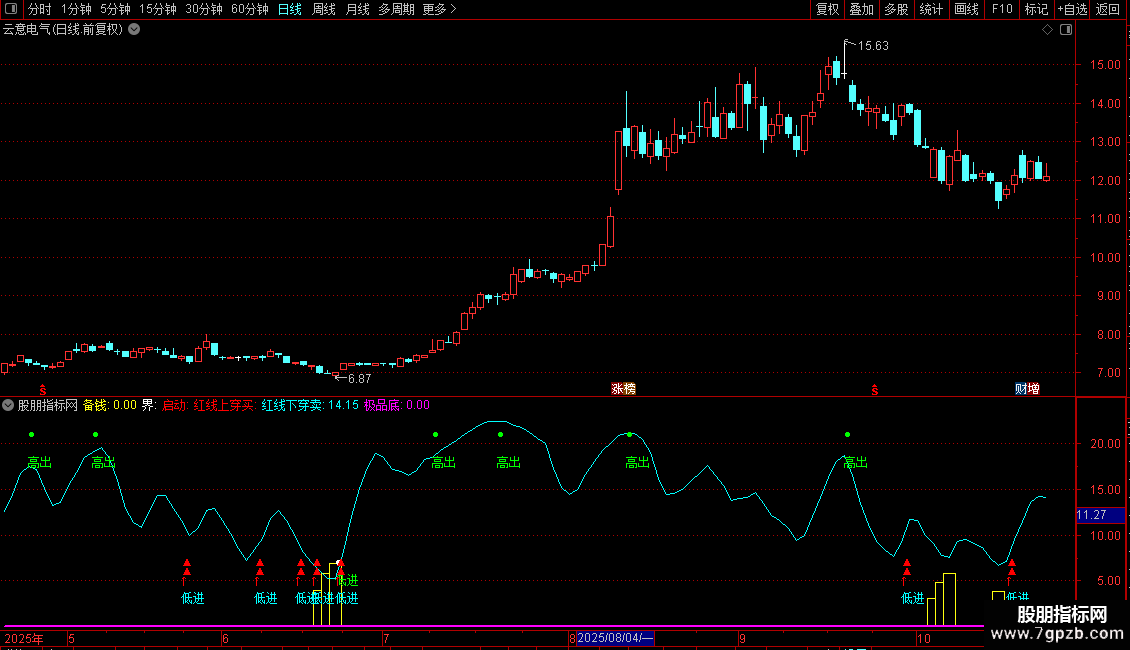This screenshot has width=1130, height=650.
Task: Toggle the left sidebar panel icon
Action: tap(11, 9)
